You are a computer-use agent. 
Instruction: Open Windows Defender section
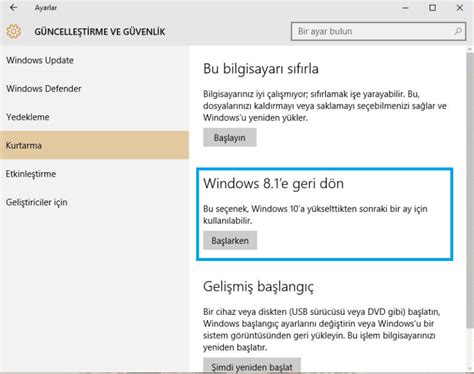coord(44,89)
